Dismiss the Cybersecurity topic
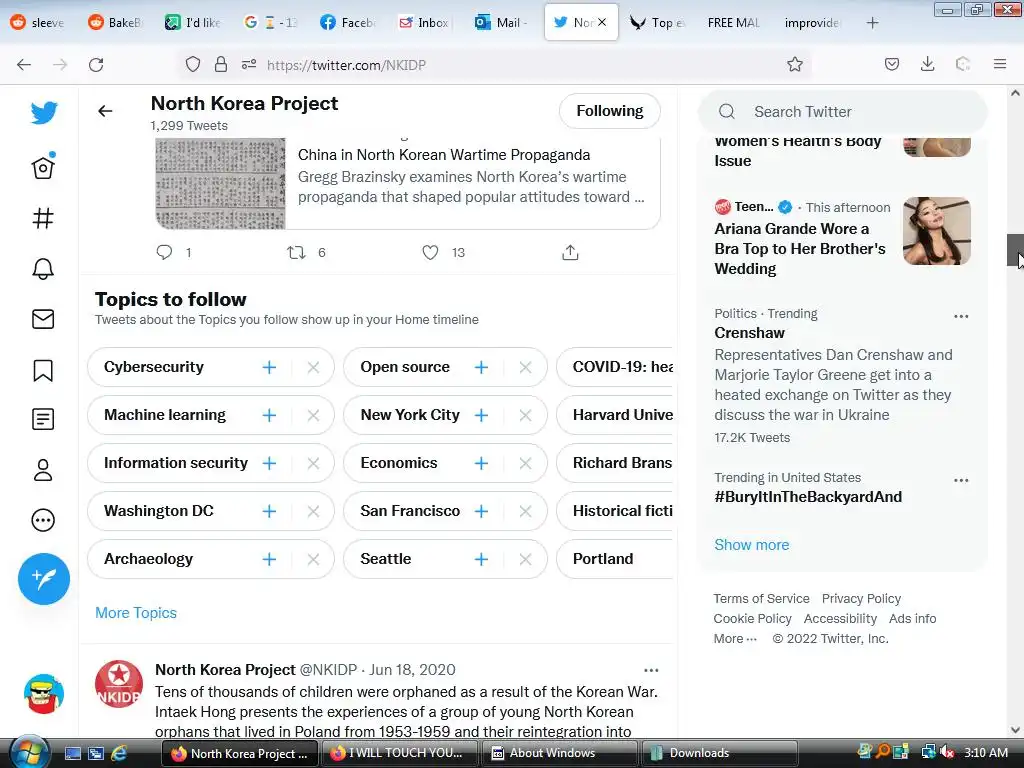Image resolution: width=1024 pixels, height=768 pixels. (313, 367)
